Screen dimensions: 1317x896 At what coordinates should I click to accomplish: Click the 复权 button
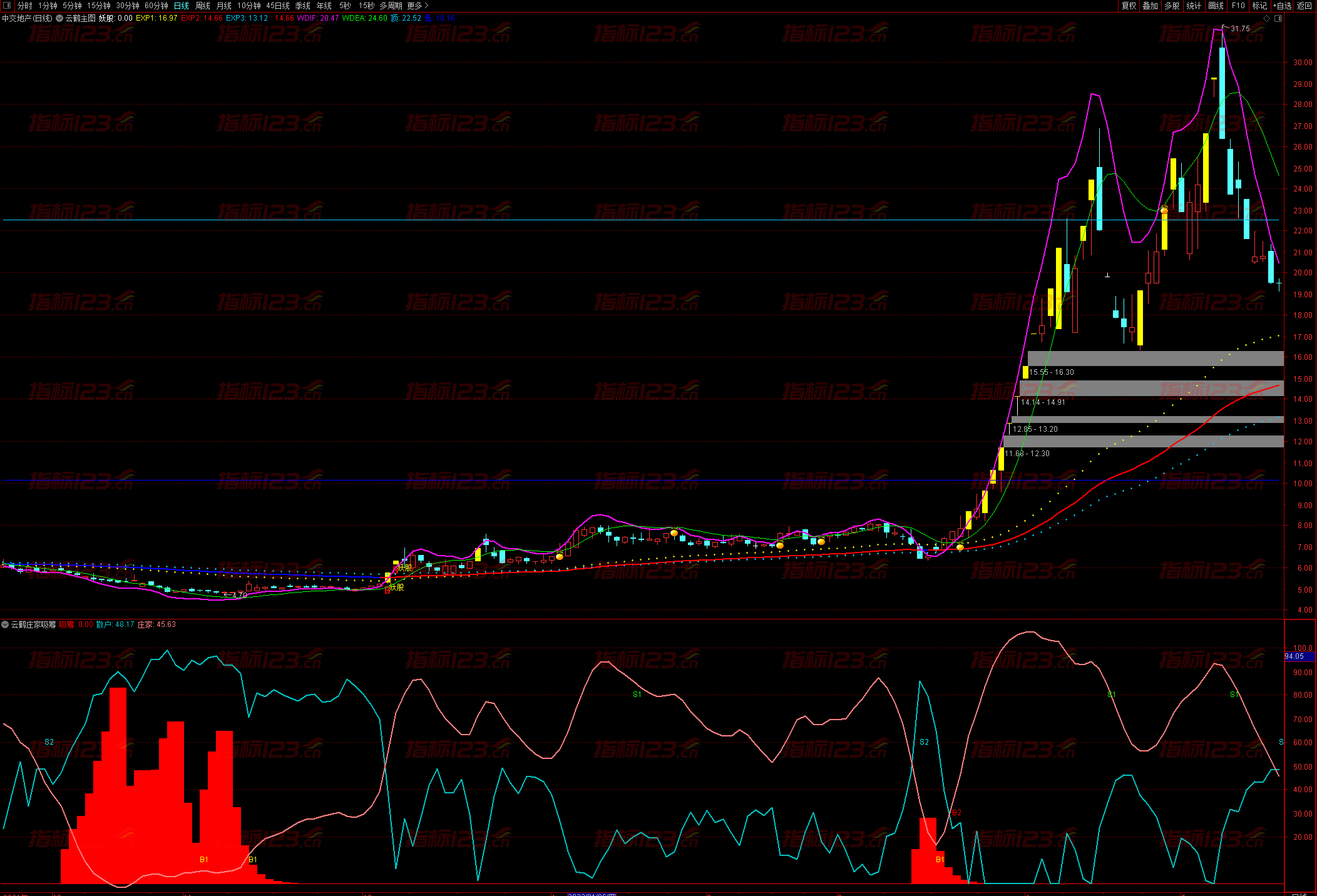(x=1129, y=6)
